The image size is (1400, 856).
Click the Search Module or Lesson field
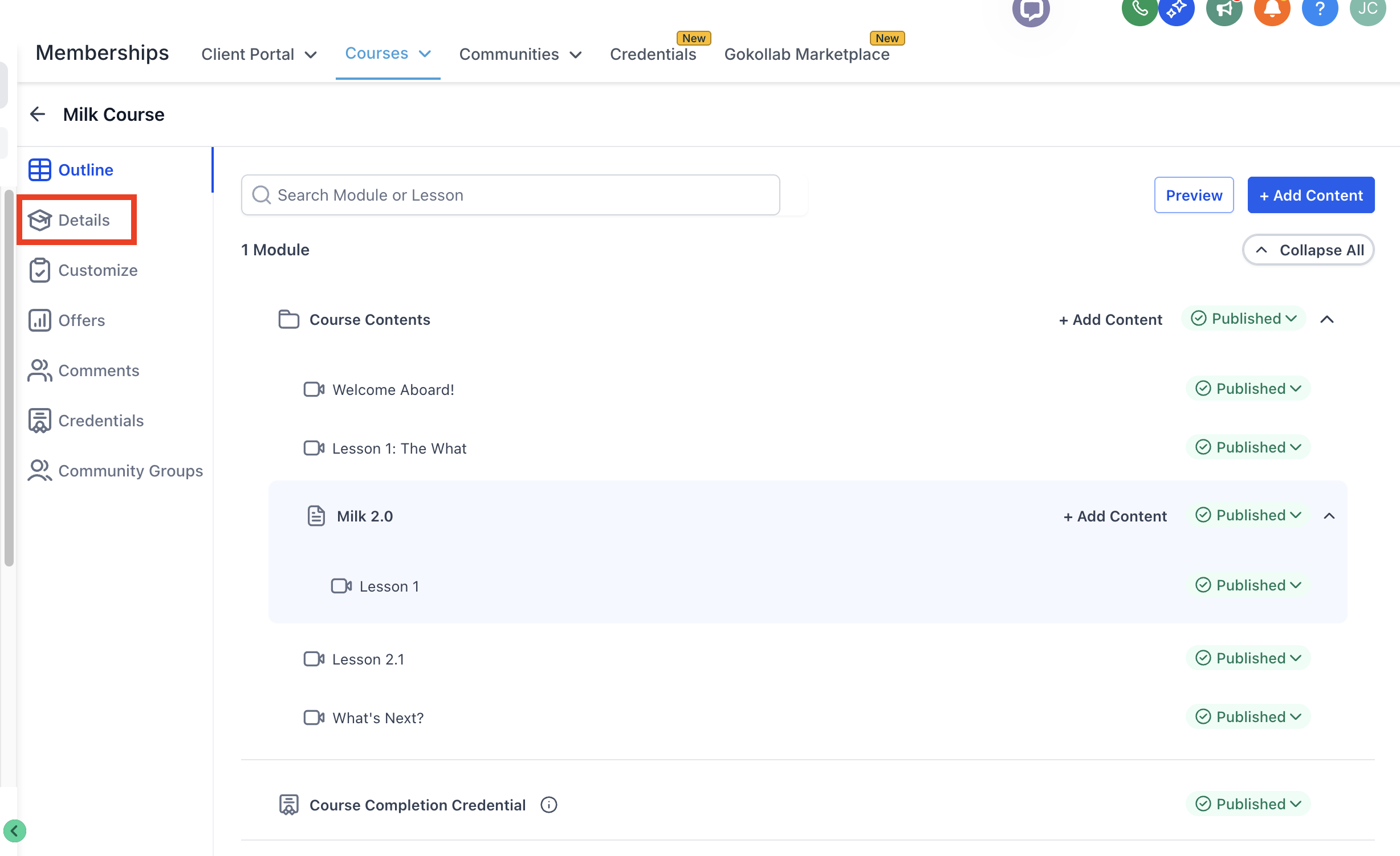[510, 195]
